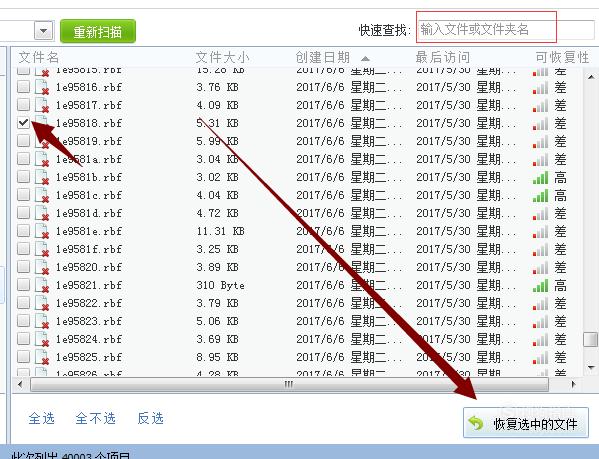Click the horizontal scrollbar left arrow
Image resolution: width=599 pixels, height=459 pixels.
click(x=20, y=384)
